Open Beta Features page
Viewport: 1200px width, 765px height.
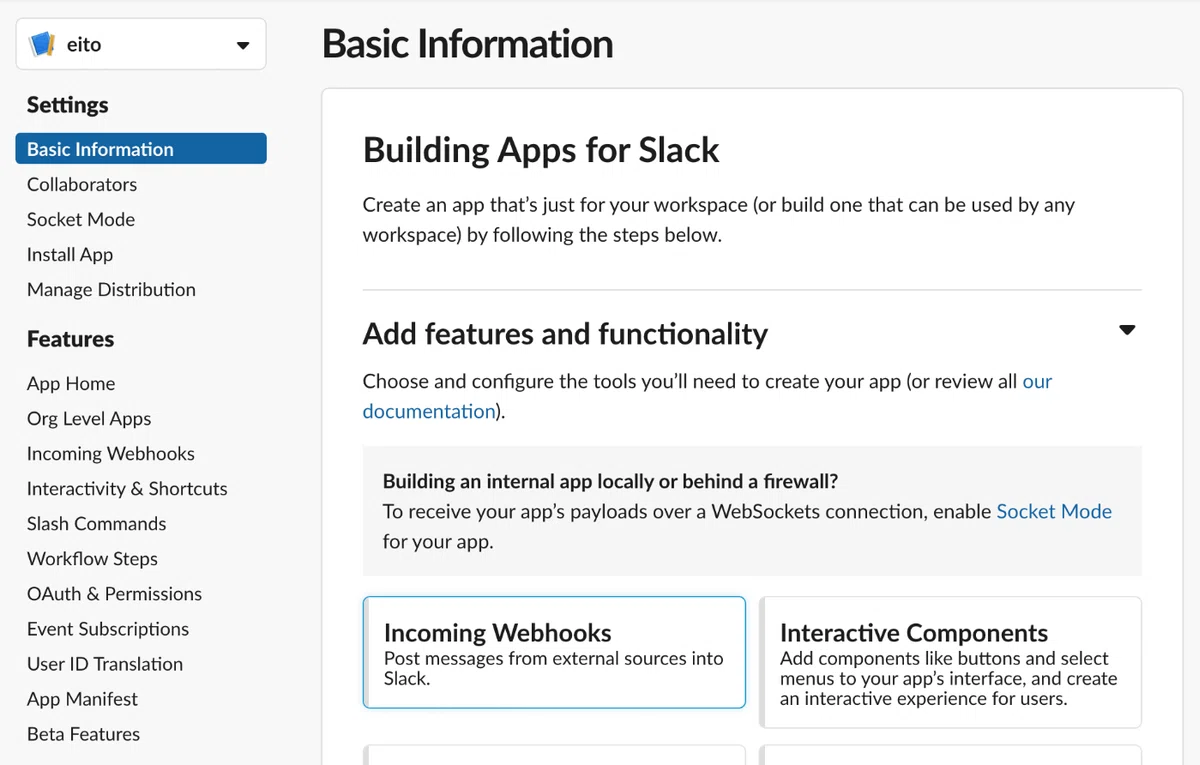point(83,733)
